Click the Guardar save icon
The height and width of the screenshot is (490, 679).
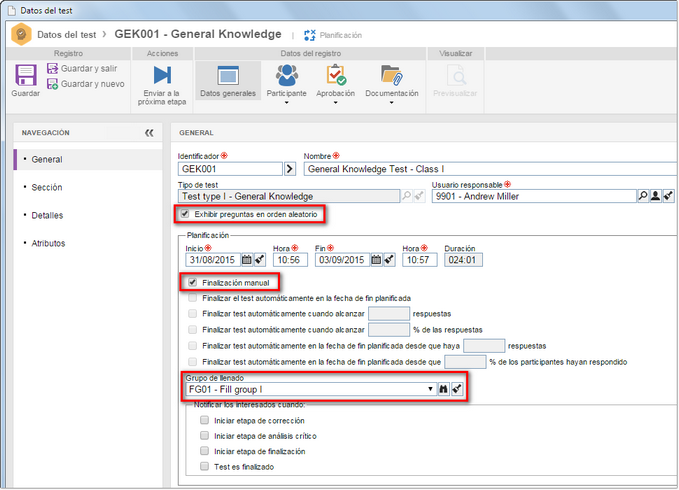click(x=26, y=75)
